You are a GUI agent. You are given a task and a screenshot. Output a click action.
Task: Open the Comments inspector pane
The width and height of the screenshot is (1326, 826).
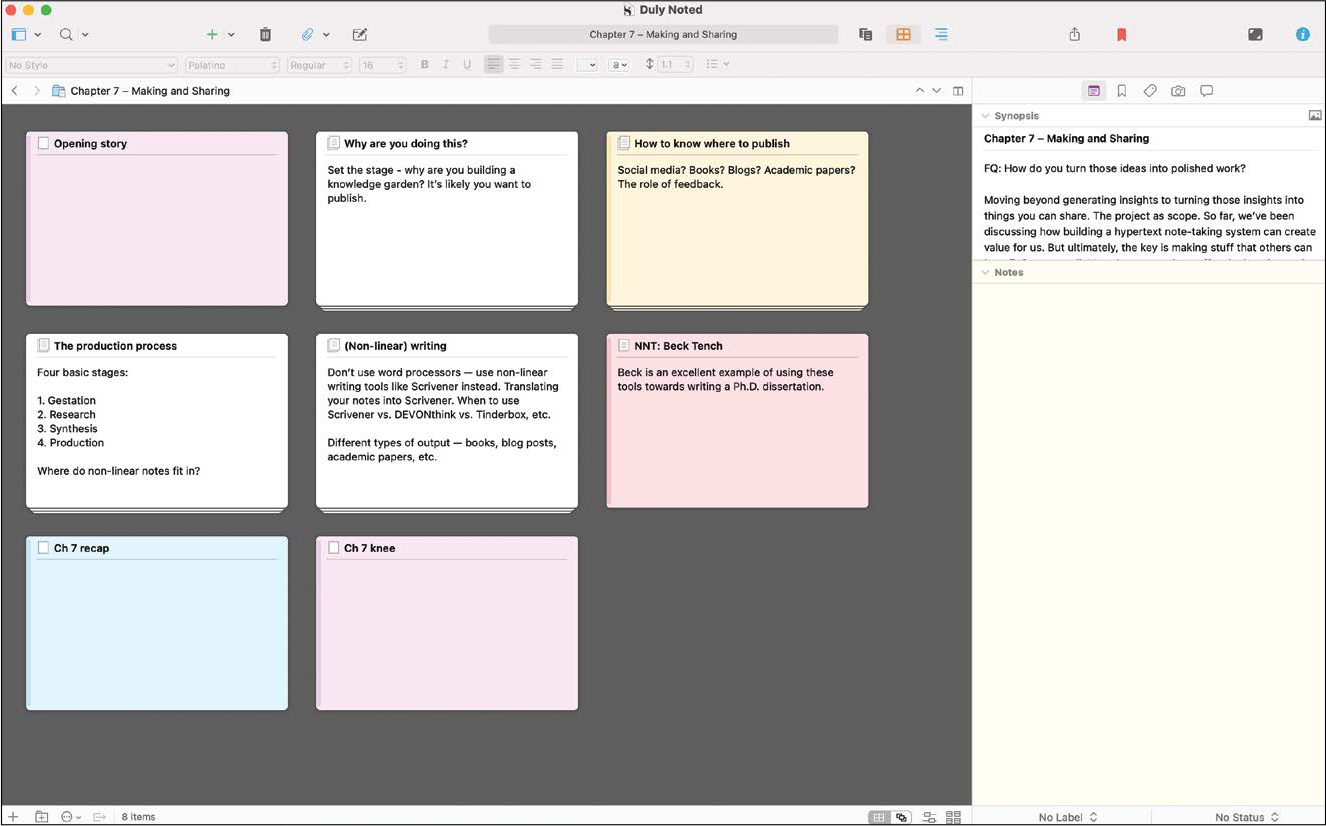[x=1206, y=90]
